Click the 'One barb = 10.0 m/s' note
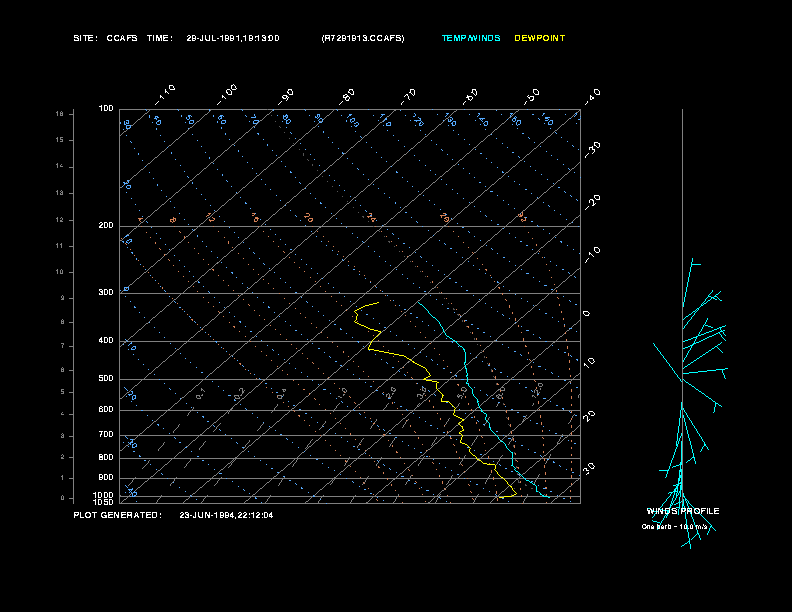The width and height of the screenshot is (792, 612). tap(674, 527)
